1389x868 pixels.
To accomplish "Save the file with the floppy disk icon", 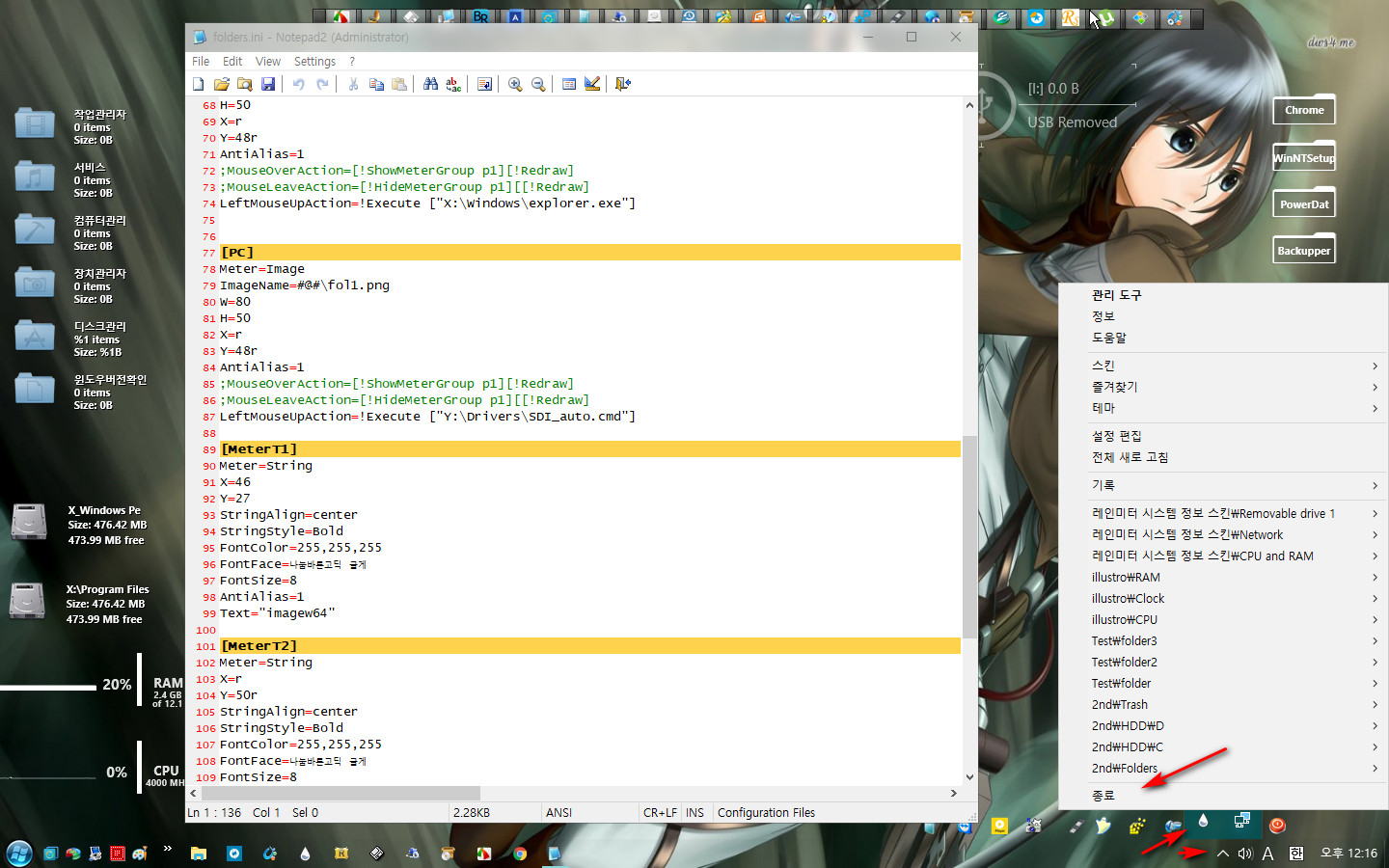I will 268,84.
